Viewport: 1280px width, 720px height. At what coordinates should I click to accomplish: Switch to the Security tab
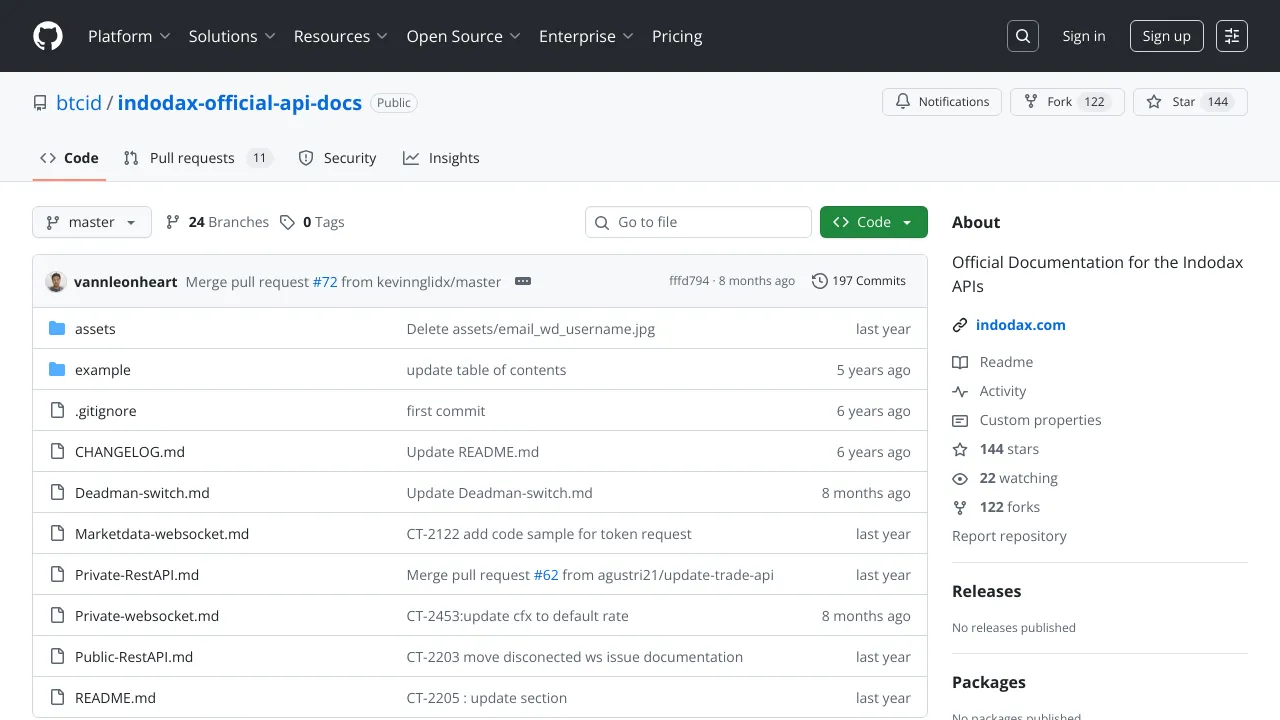pyautogui.click(x=337, y=158)
